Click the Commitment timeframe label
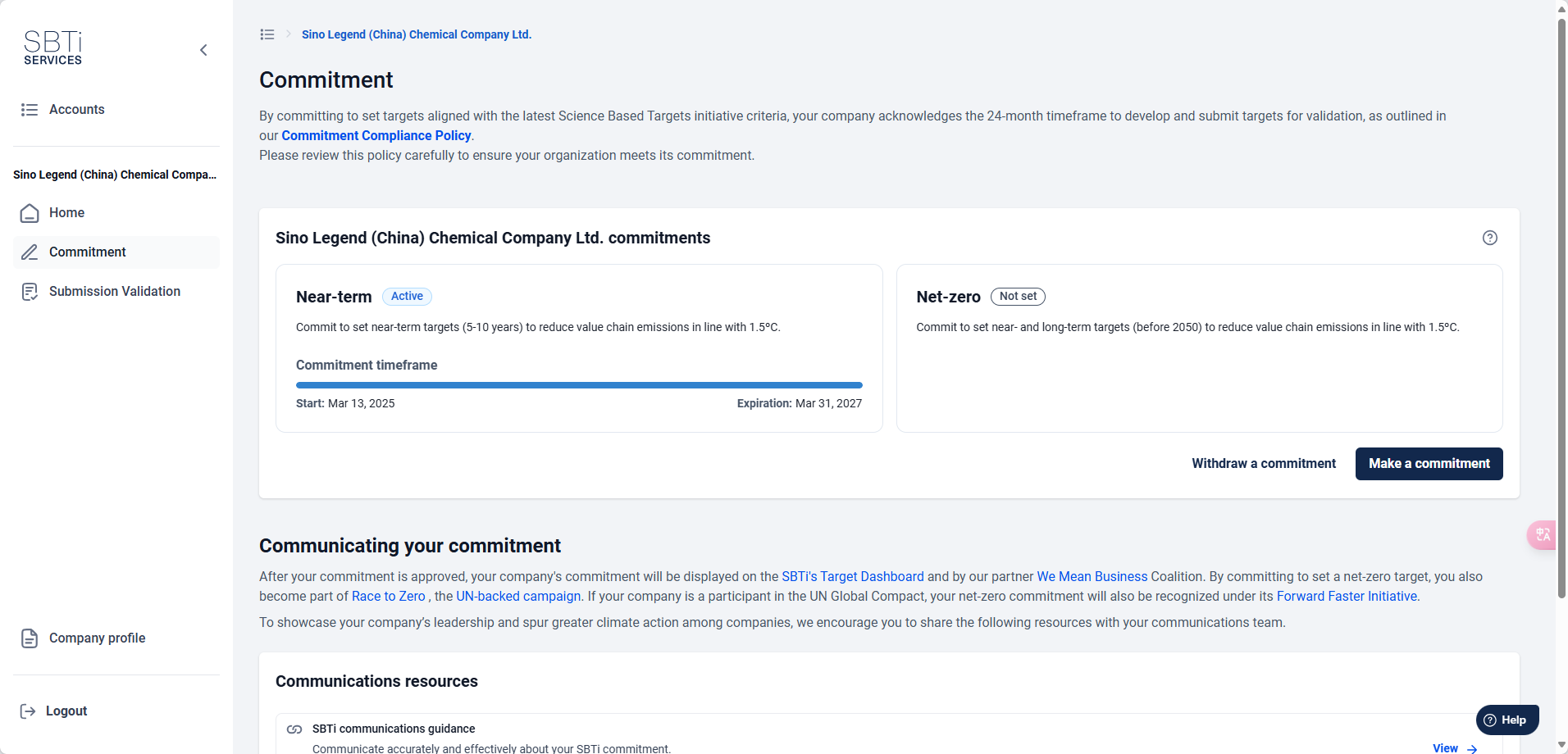 pos(367,366)
